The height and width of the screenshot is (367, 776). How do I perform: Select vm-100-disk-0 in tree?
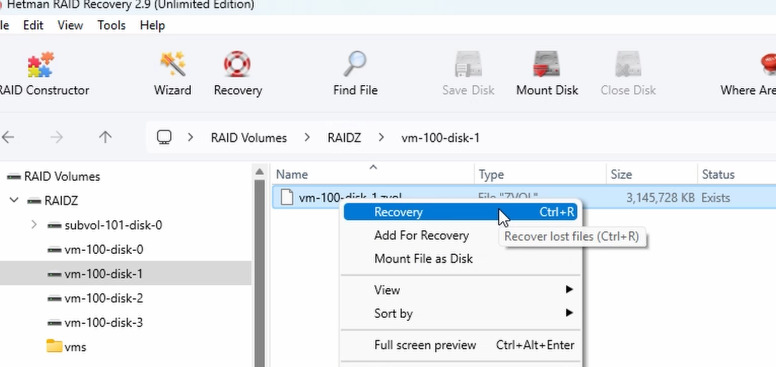pos(103,250)
